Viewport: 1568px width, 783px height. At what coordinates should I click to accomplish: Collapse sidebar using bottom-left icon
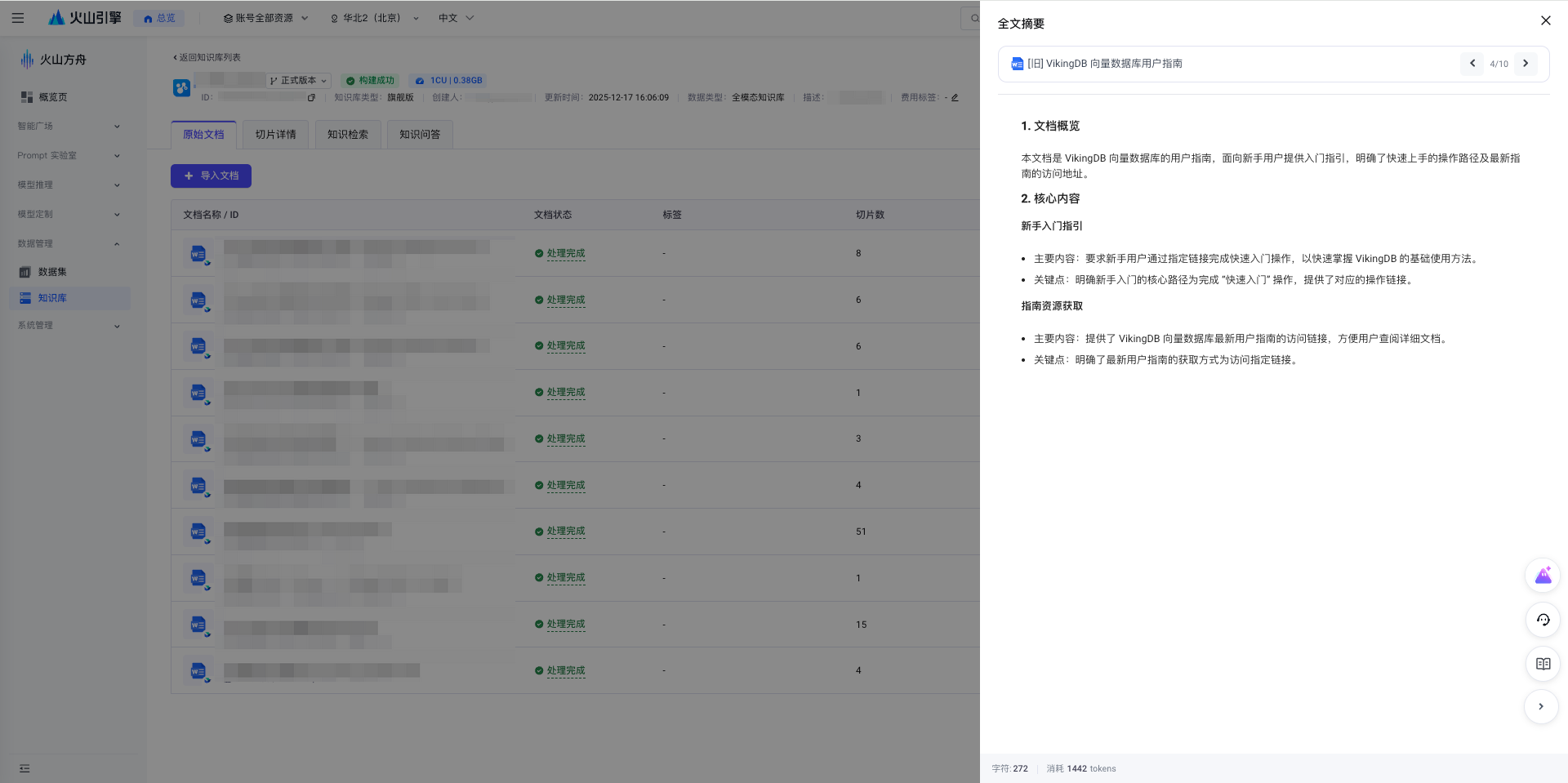click(24, 768)
